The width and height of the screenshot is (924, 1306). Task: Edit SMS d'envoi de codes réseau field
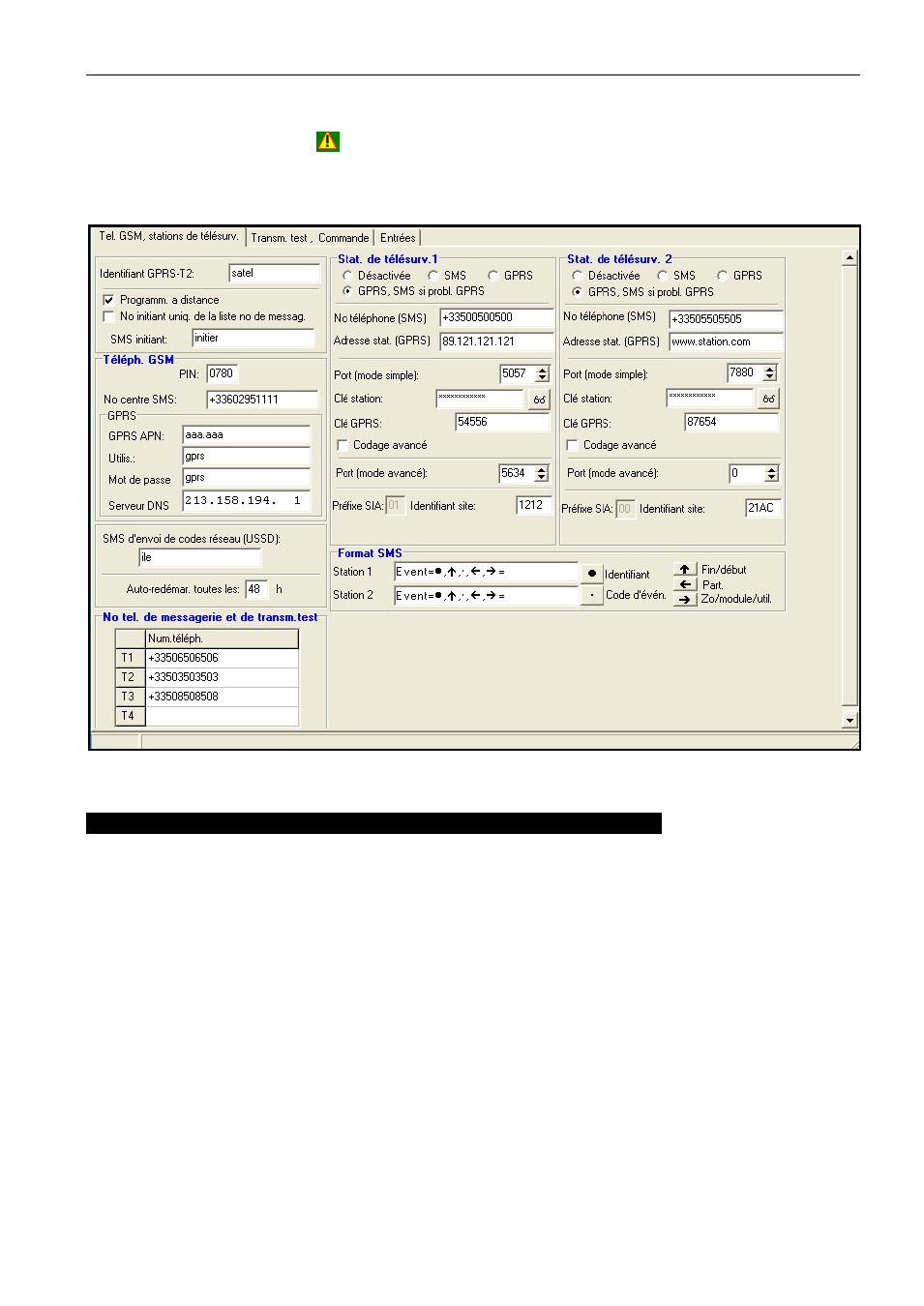pyautogui.click(x=200, y=557)
